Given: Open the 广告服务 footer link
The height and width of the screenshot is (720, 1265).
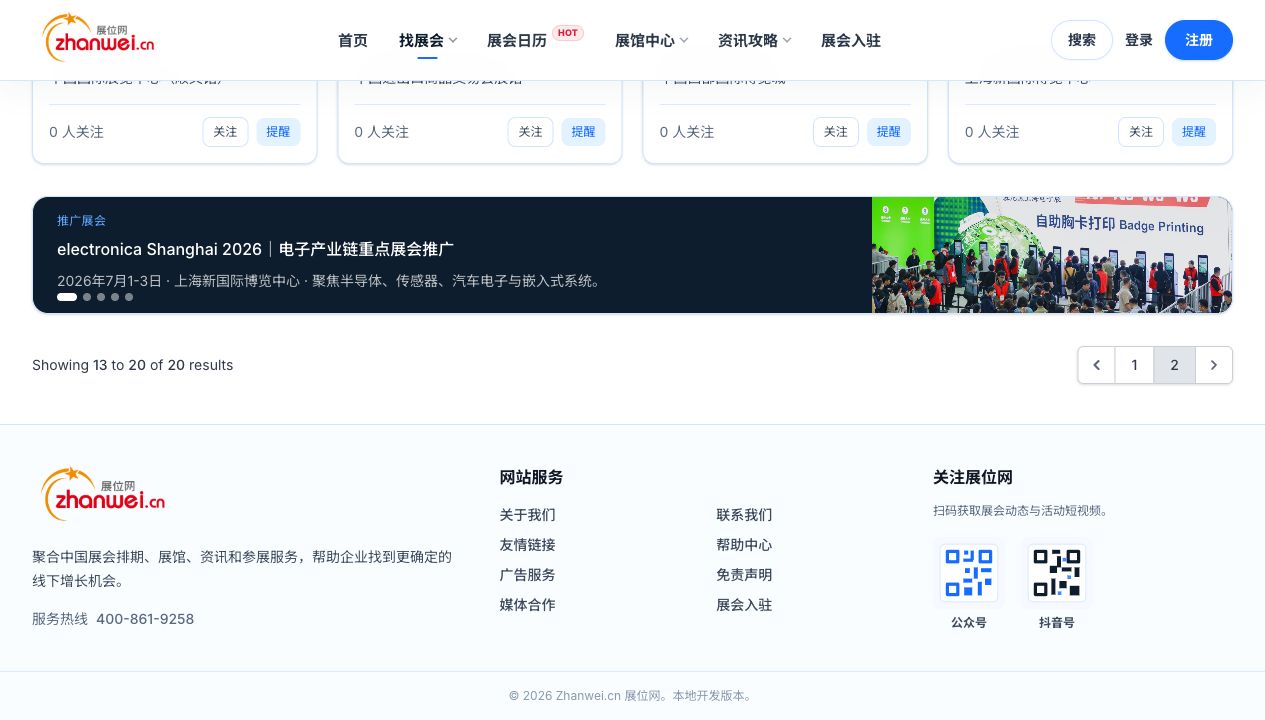Looking at the screenshot, I should [x=528, y=575].
